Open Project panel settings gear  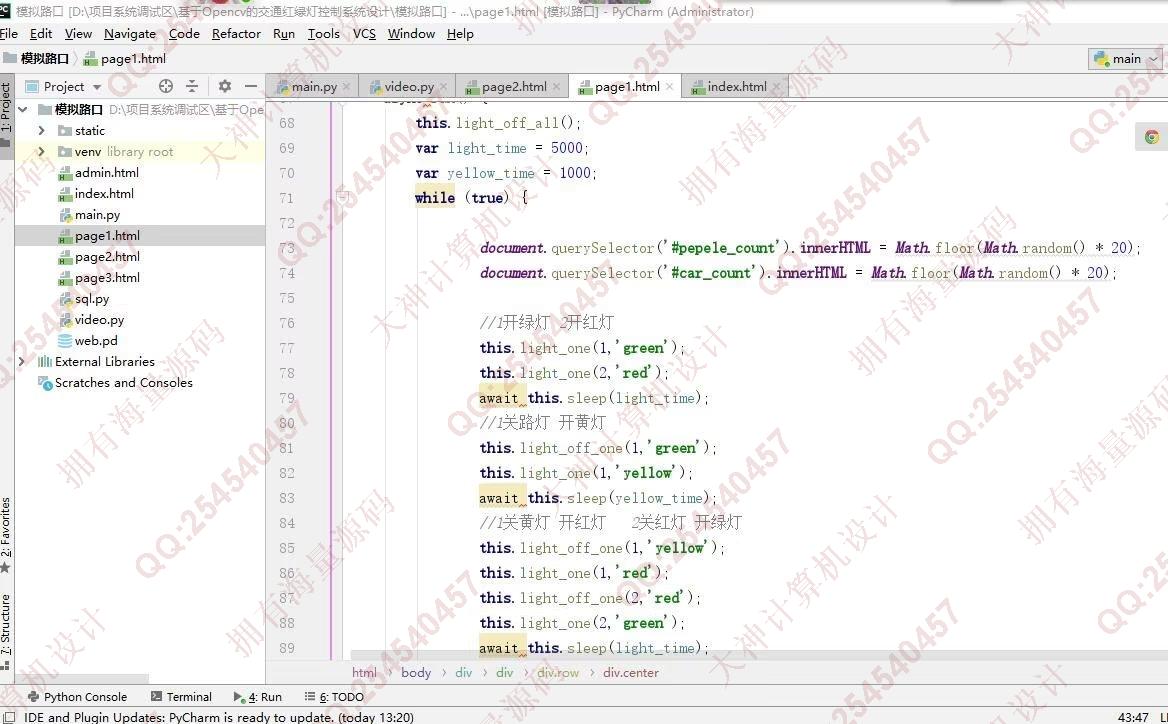(x=225, y=86)
